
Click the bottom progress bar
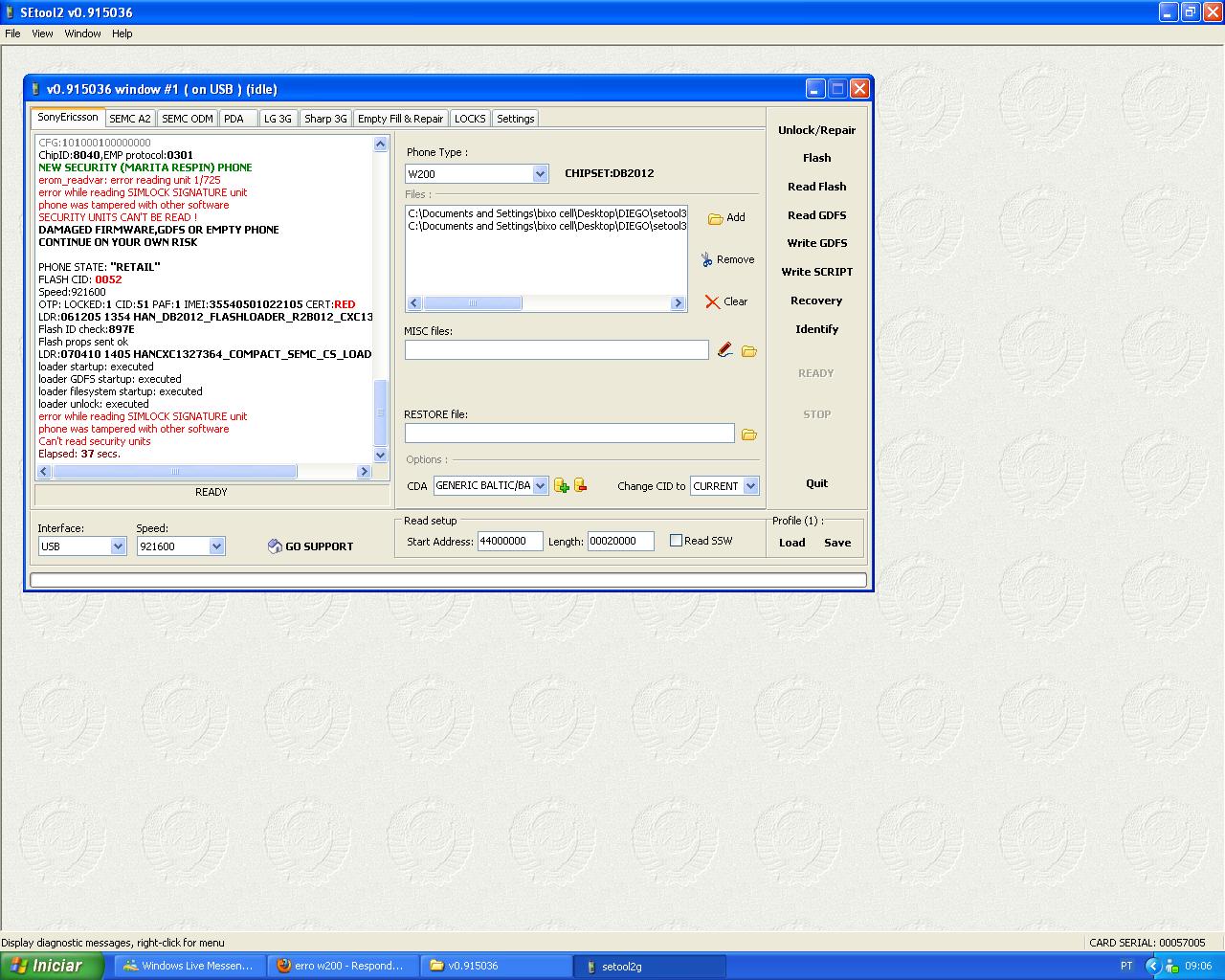[449, 580]
